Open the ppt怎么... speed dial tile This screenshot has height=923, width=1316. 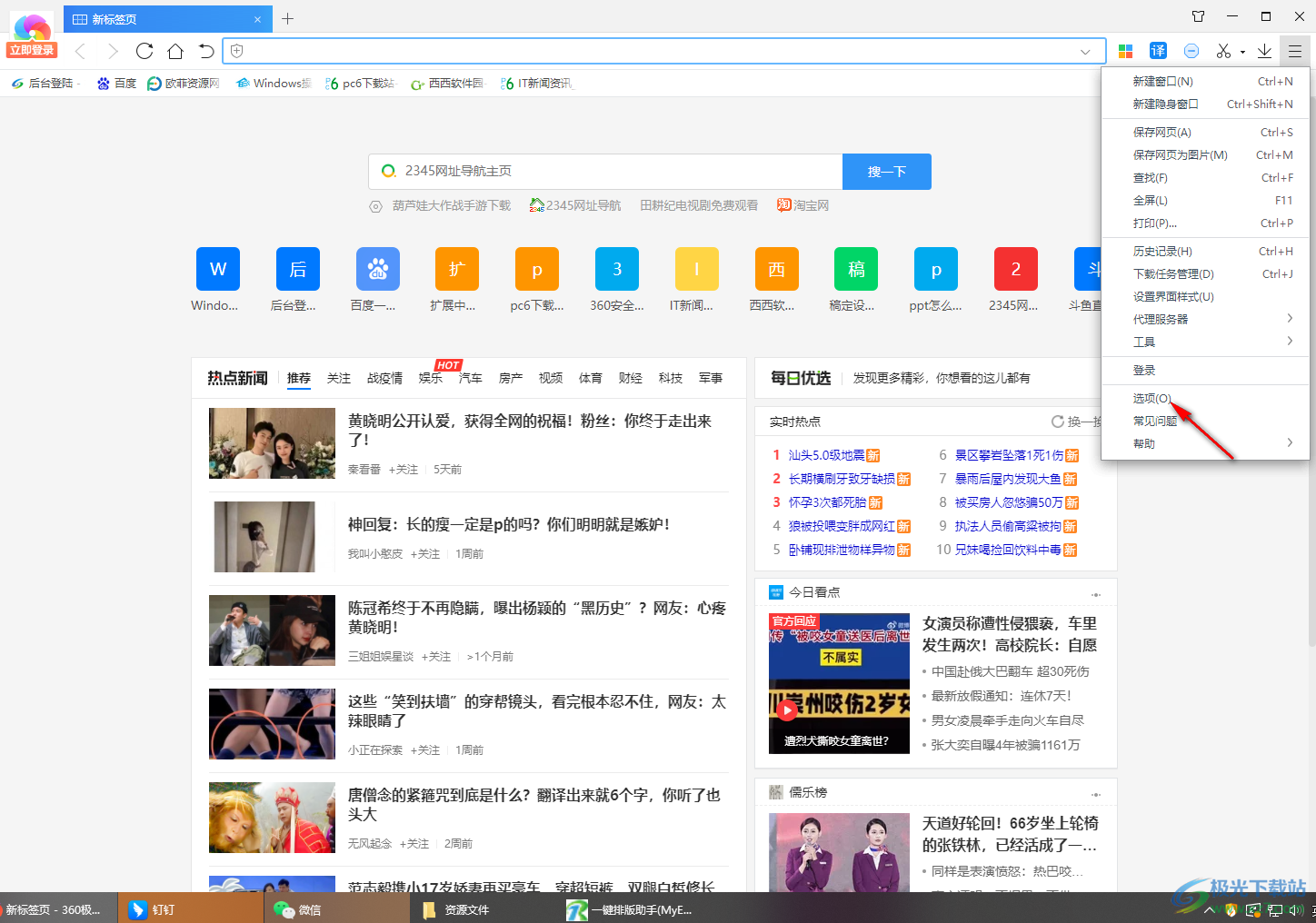[x=936, y=269]
